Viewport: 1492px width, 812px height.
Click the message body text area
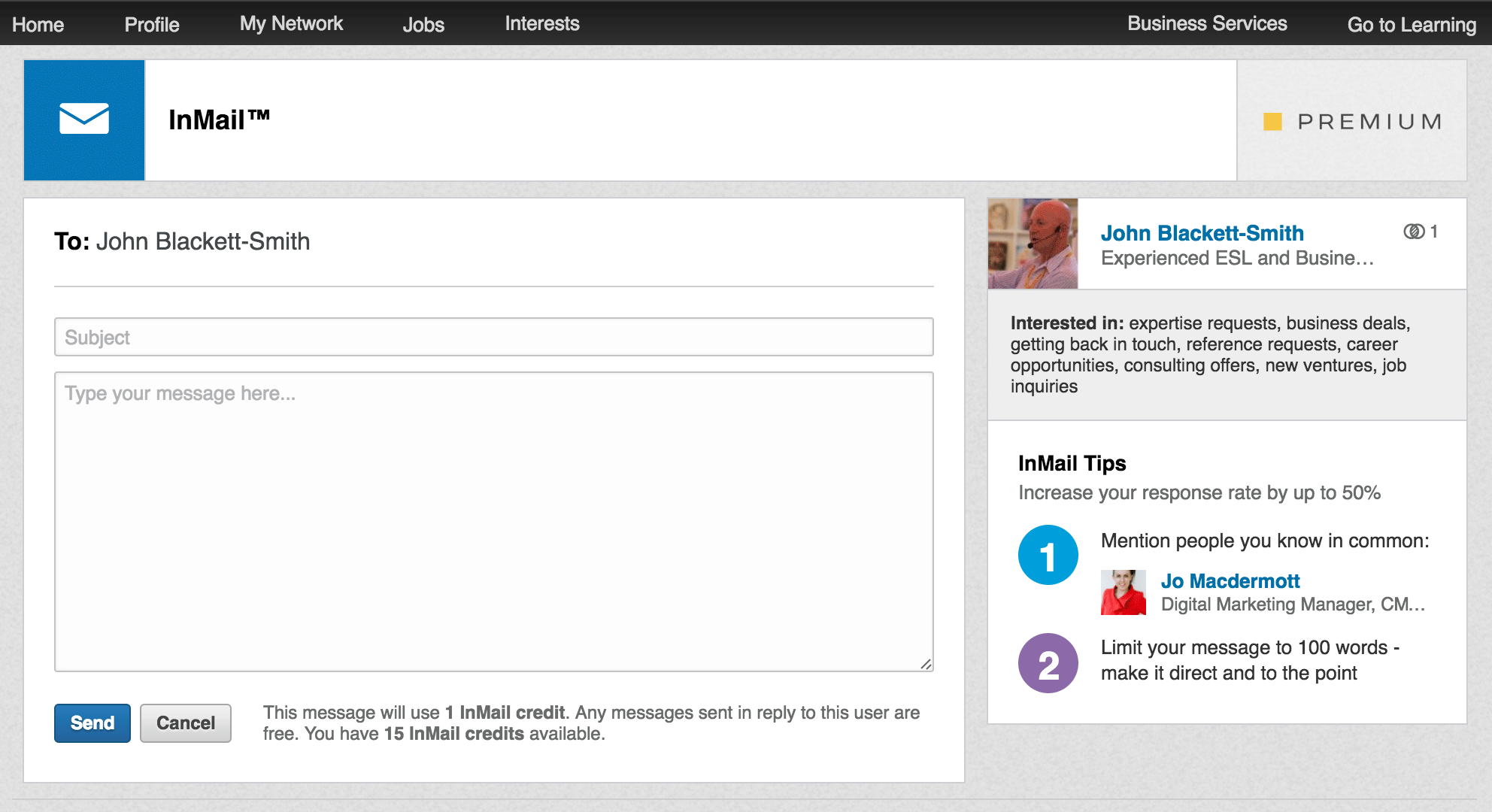pyautogui.click(x=492, y=522)
